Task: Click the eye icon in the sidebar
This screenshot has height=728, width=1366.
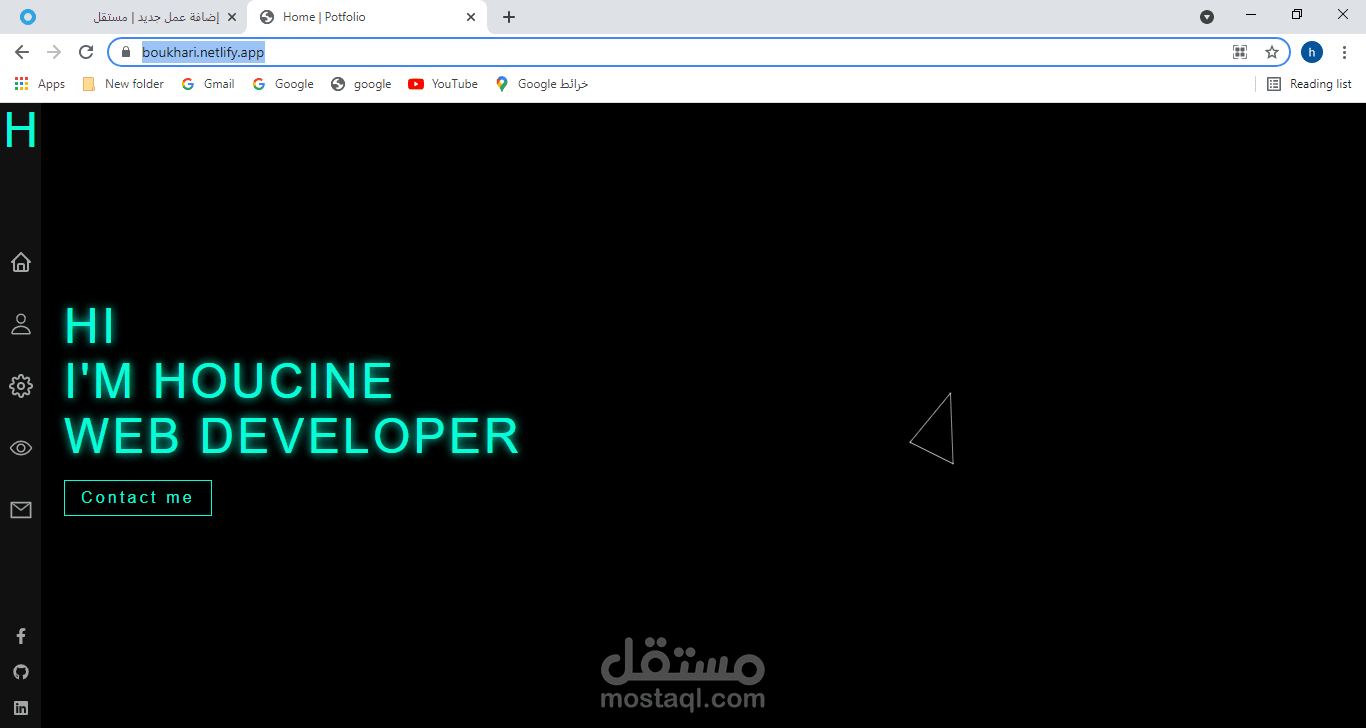Action: pos(21,448)
